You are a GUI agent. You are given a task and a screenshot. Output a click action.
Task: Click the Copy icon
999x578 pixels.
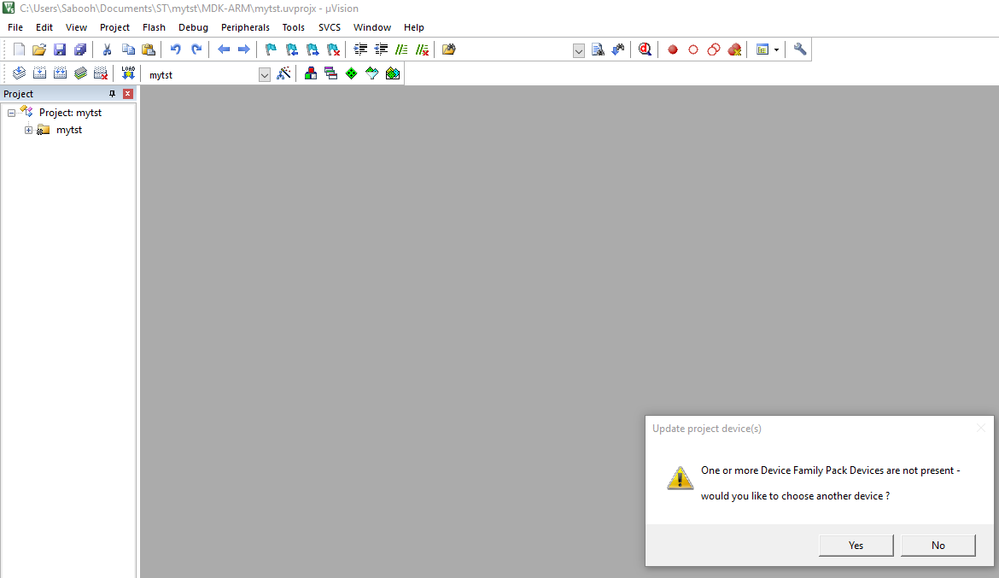coord(128,50)
